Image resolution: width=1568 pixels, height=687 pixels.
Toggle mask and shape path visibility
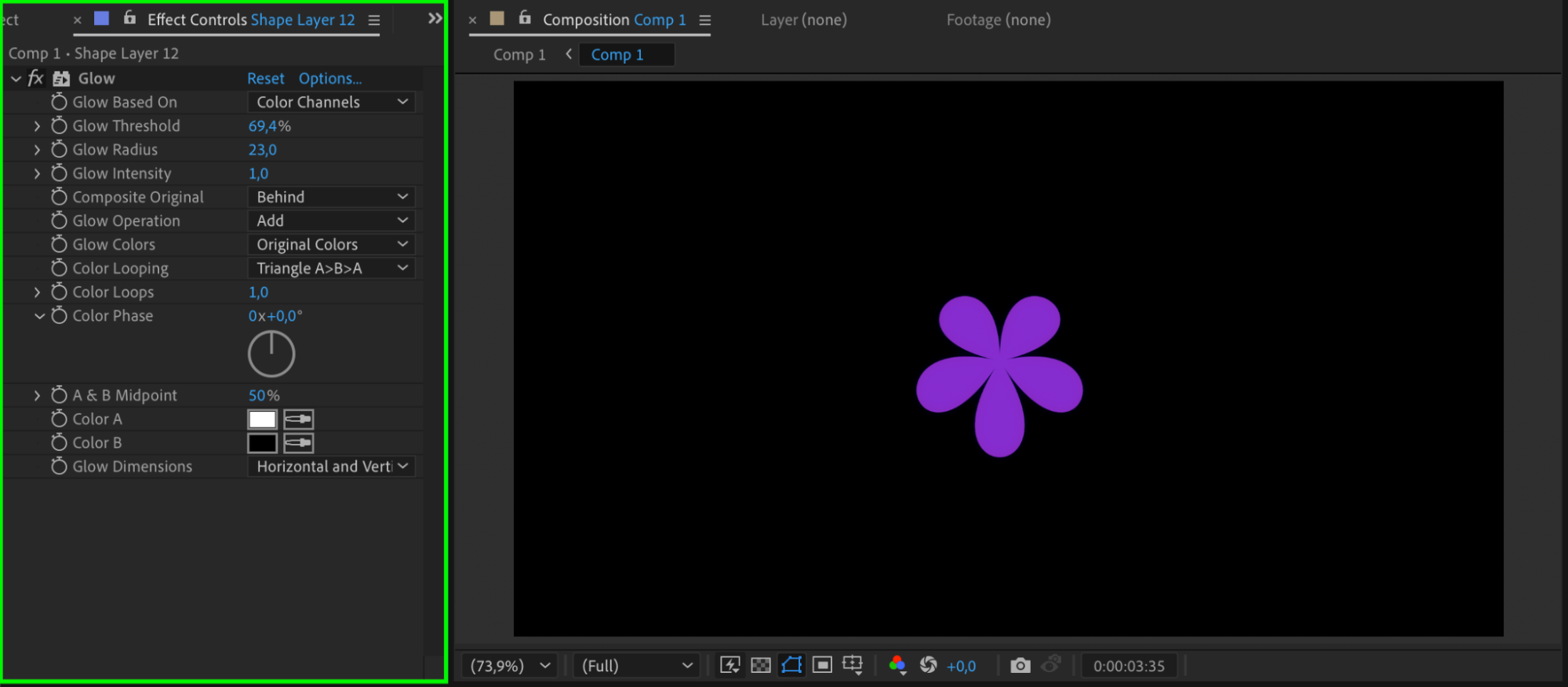point(791,665)
